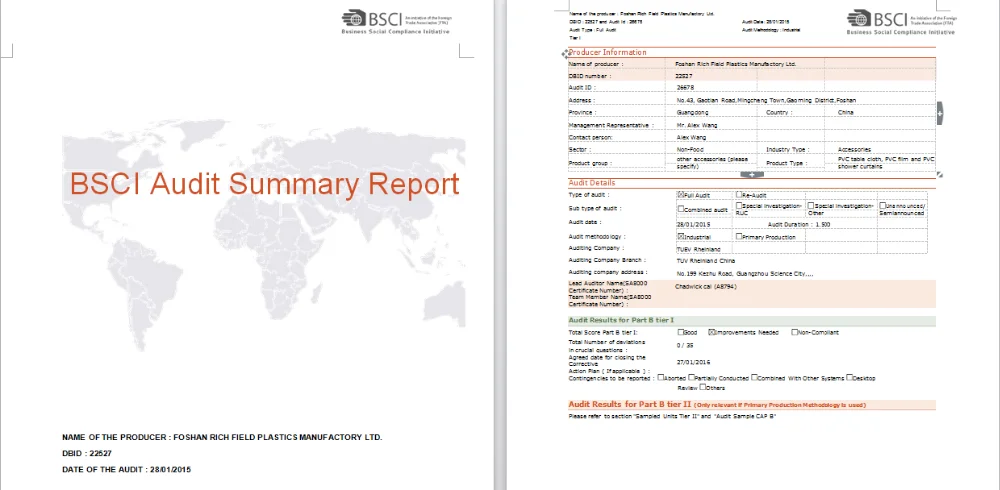Click the BSCI Audit Summary Report title

click(x=264, y=184)
